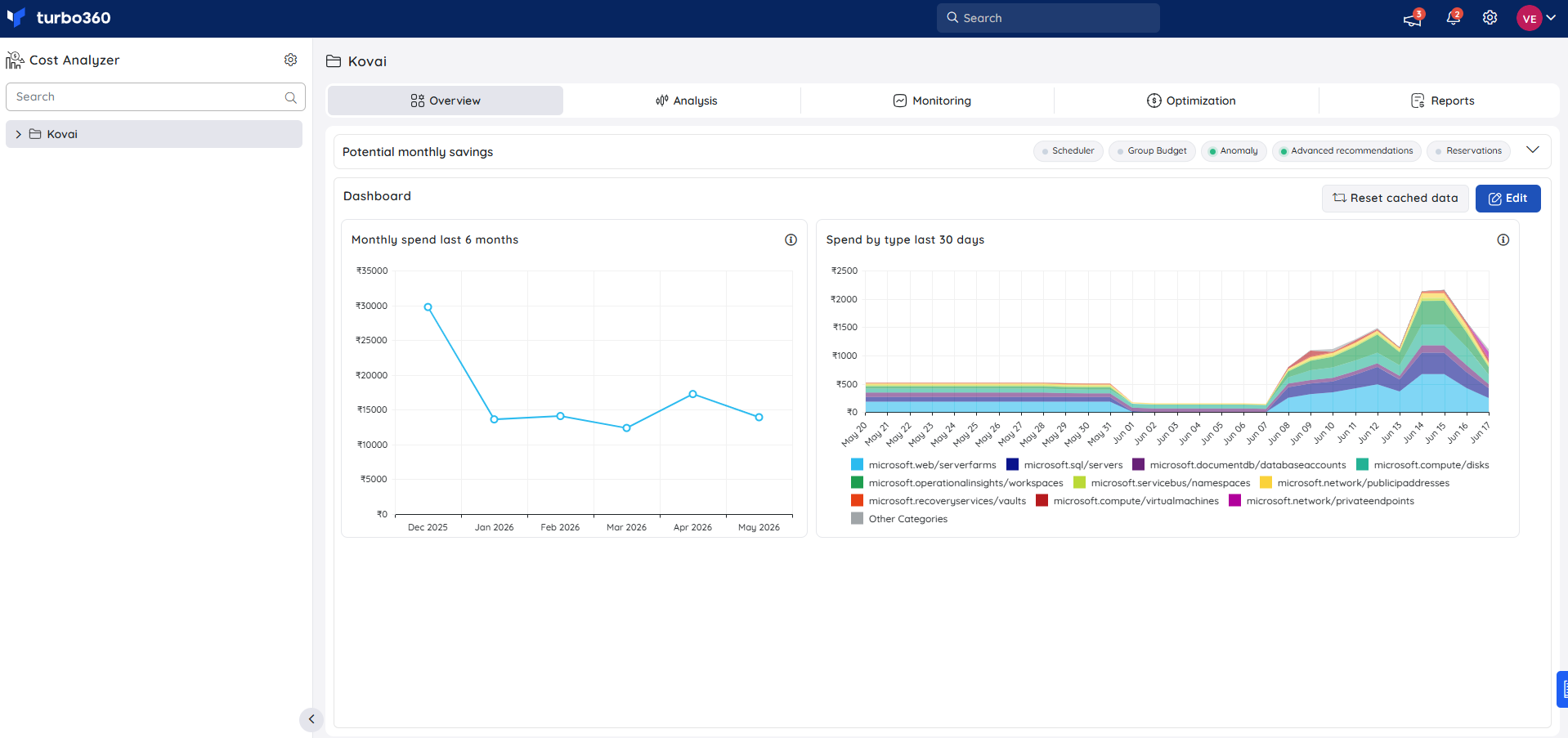Image resolution: width=1568 pixels, height=738 pixels.
Task: Click the Feb 2026 data point
Action: [560, 416]
